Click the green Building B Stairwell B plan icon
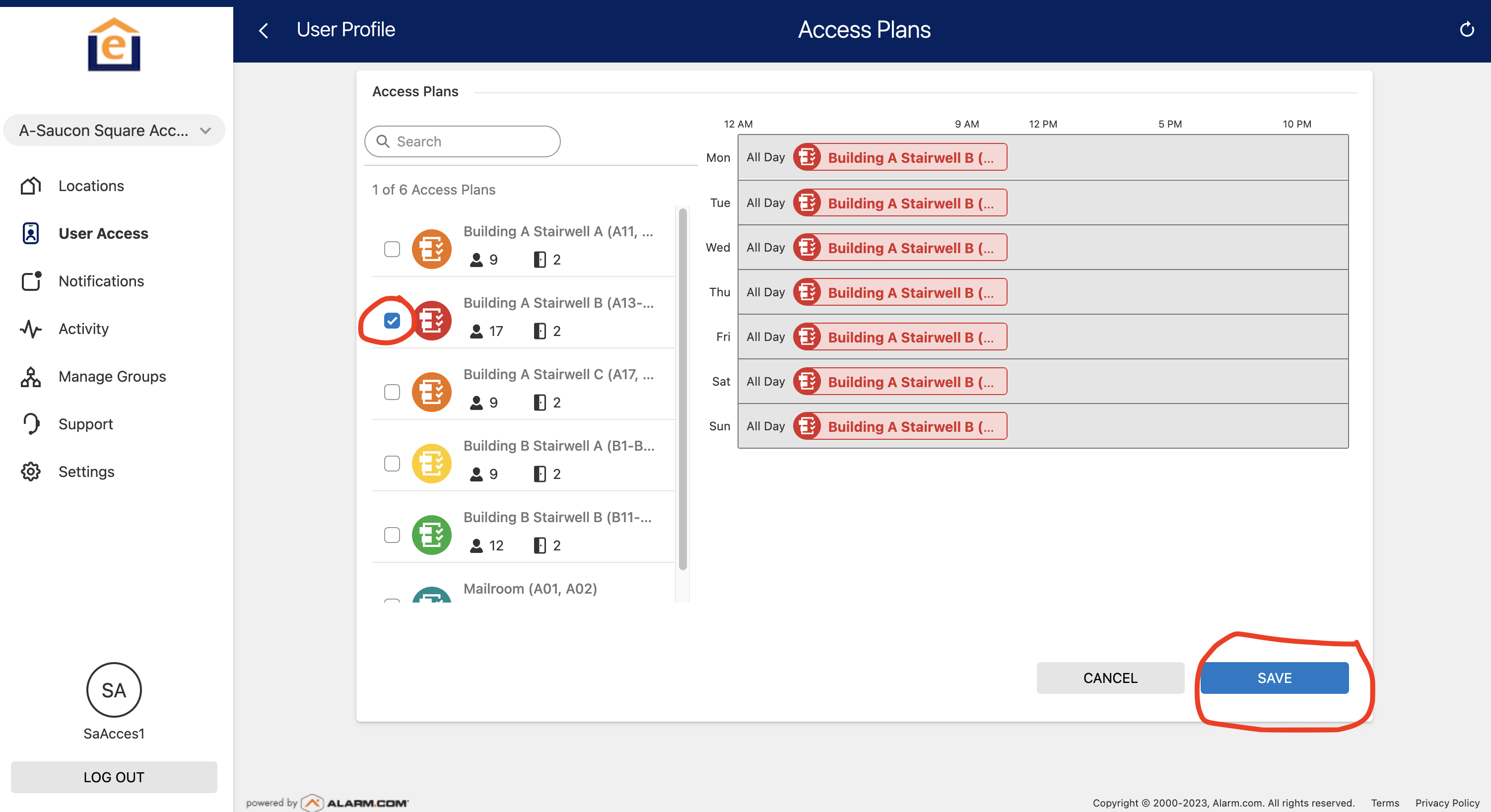 point(431,535)
